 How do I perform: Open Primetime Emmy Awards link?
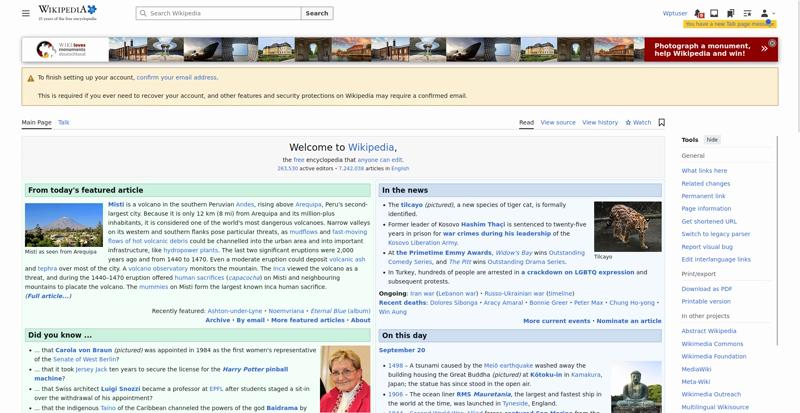444,253
